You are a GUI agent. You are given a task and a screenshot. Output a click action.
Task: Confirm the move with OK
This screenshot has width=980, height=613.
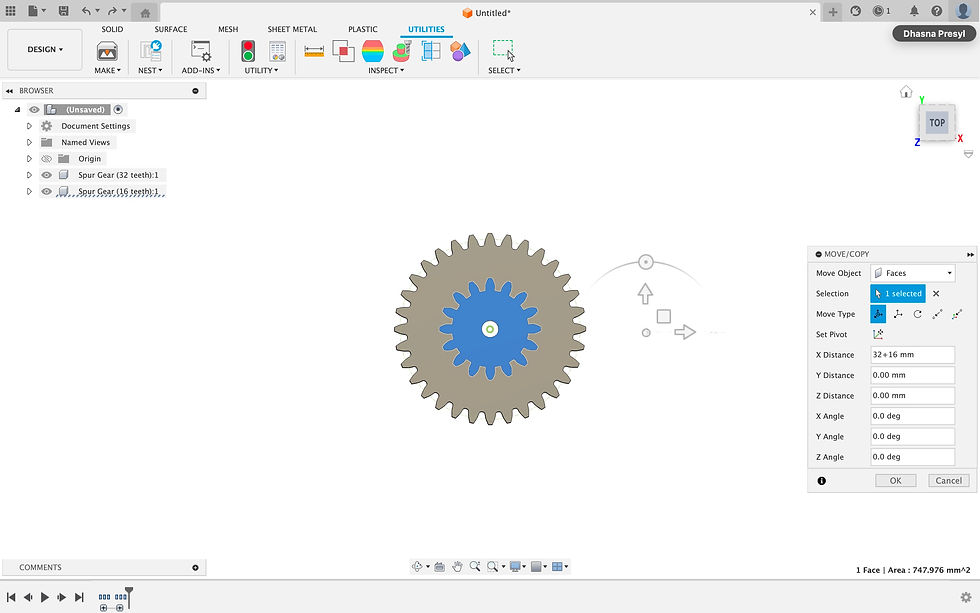pos(896,481)
